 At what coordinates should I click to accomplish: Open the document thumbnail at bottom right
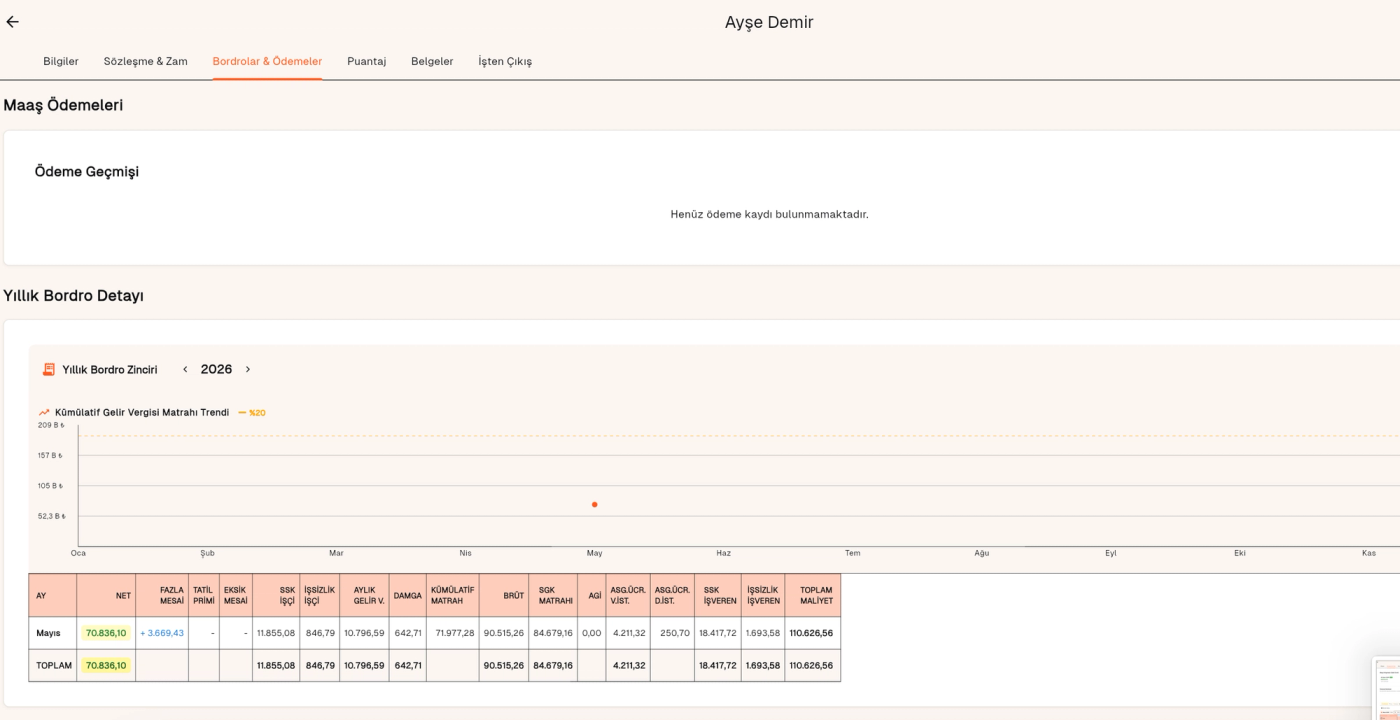1387,688
